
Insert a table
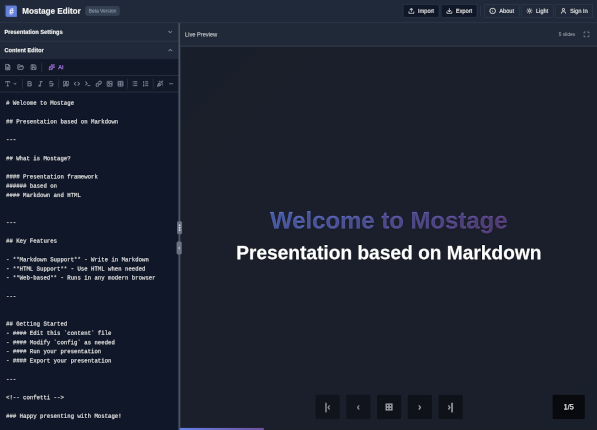pos(121,84)
